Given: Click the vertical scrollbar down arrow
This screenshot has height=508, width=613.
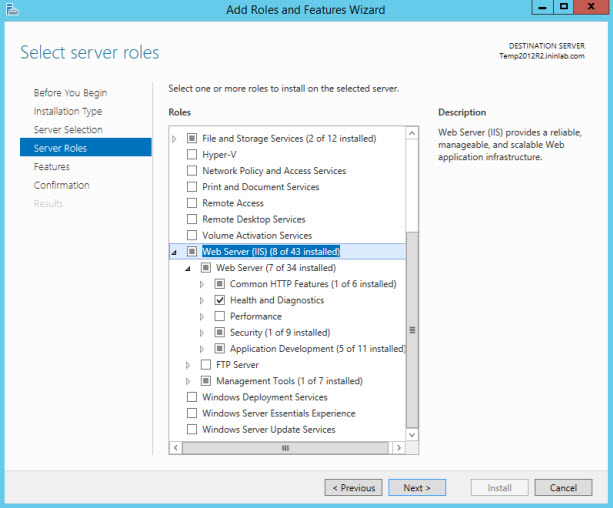Looking at the screenshot, I should 412,434.
